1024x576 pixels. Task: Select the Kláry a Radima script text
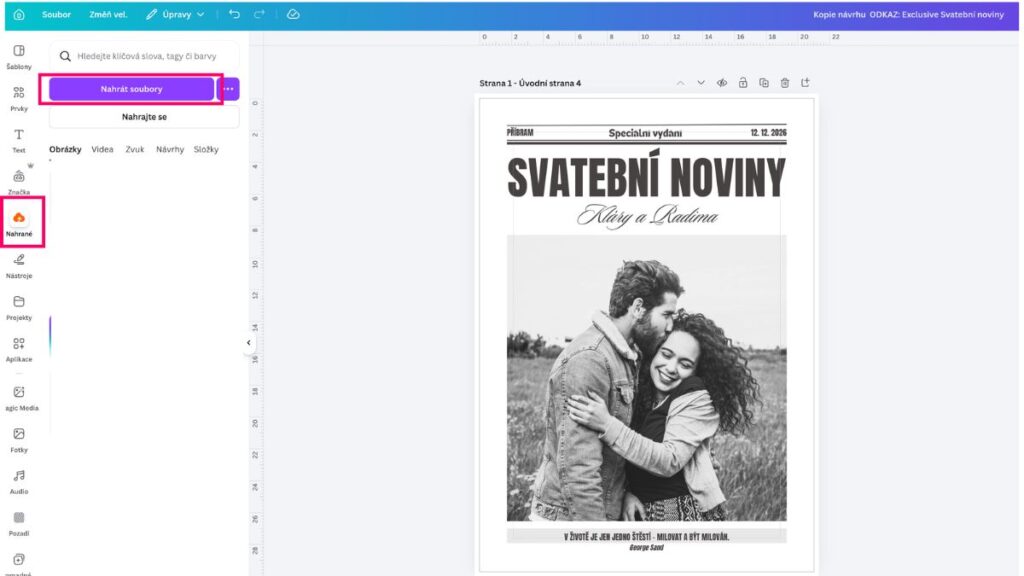647,216
